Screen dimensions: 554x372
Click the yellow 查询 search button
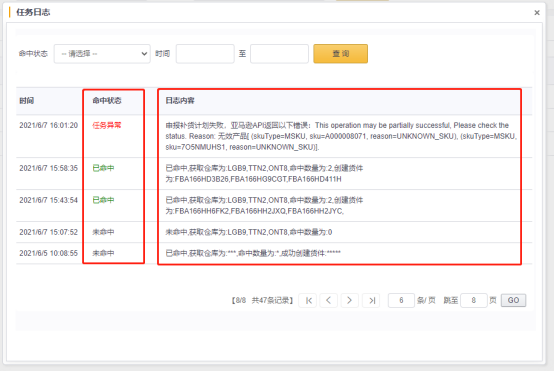[x=341, y=54]
